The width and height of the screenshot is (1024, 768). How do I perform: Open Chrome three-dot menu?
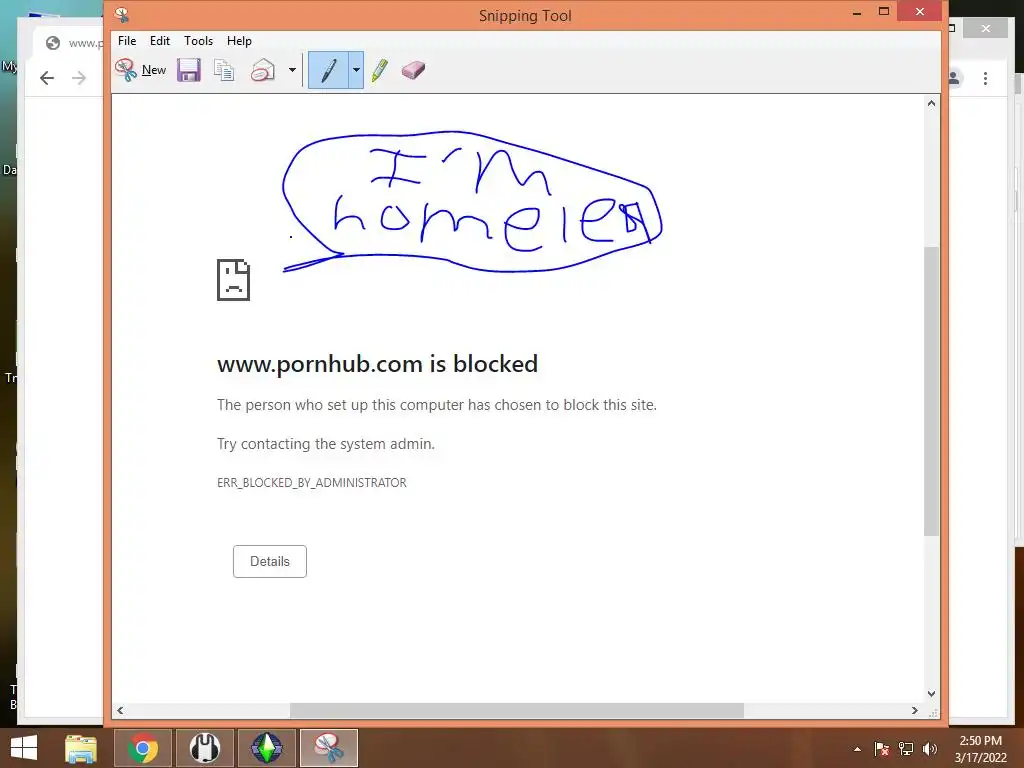(x=985, y=78)
